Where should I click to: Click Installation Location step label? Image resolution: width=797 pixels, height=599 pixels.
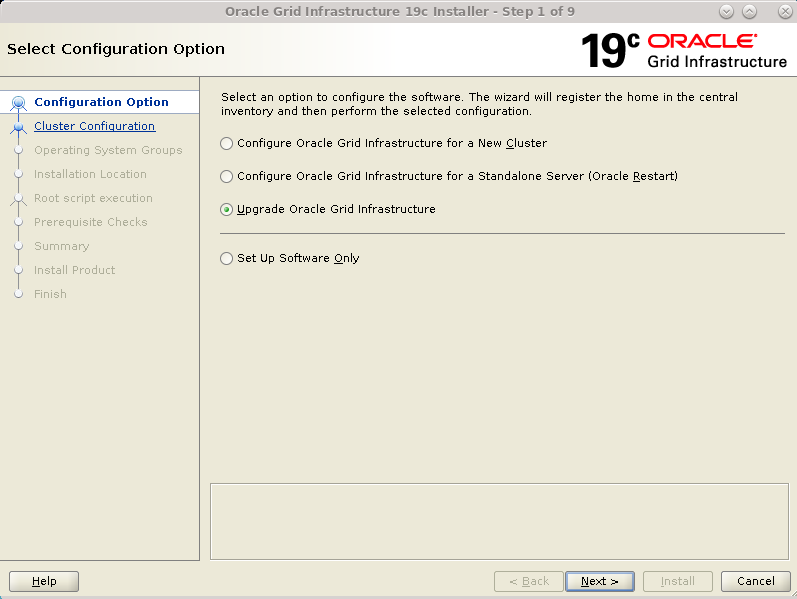point(90,174)
